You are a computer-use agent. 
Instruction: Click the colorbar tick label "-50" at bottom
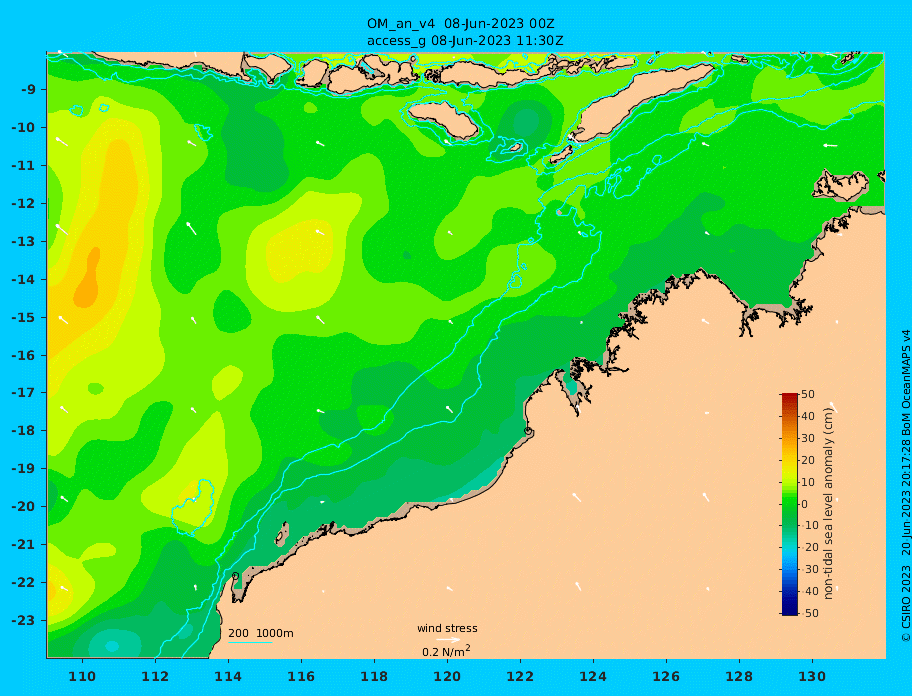808,613
